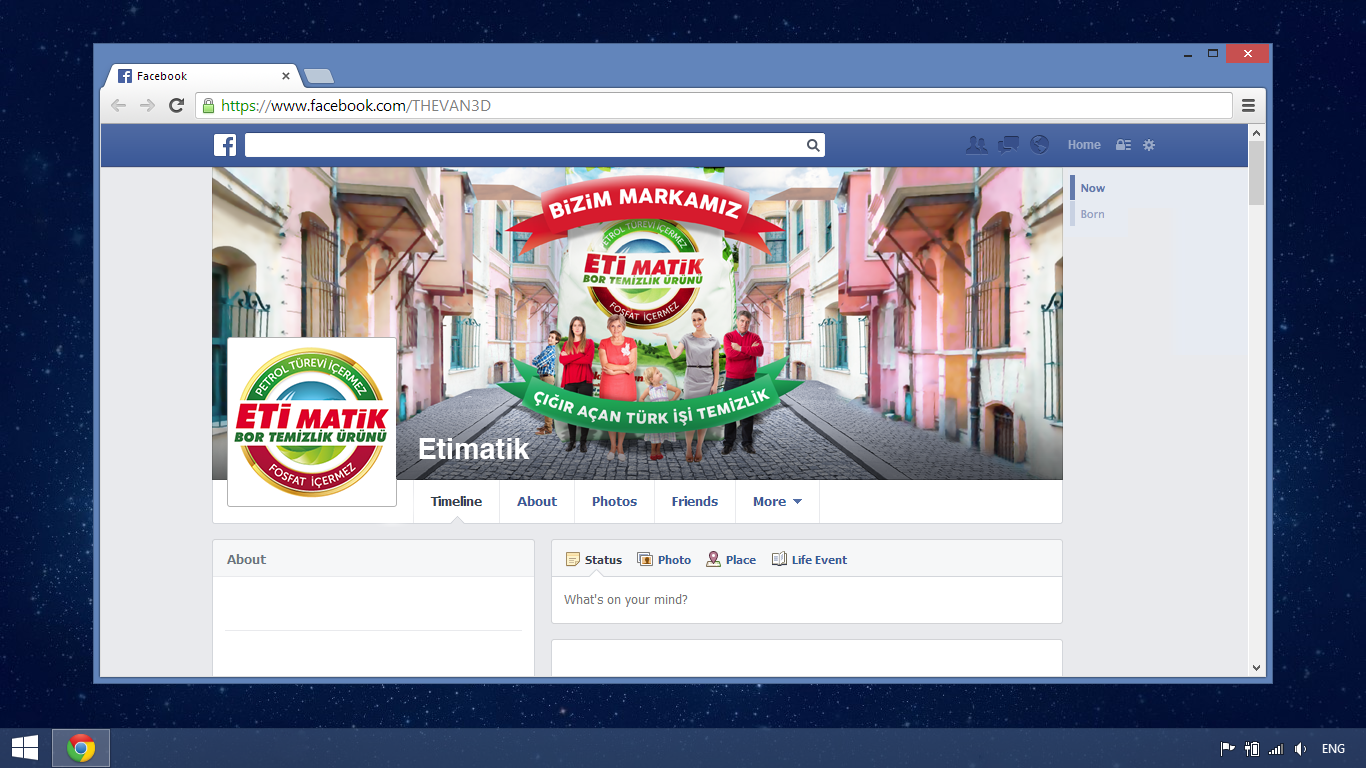
Task: Click the volume speaker tray icon
Action: 1300,749
